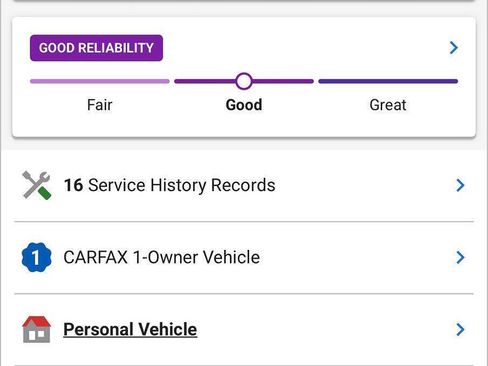The width and height of the screenshot is (488, 366).
Task: Click the Great segment of reliability bar
Action: 388,81
